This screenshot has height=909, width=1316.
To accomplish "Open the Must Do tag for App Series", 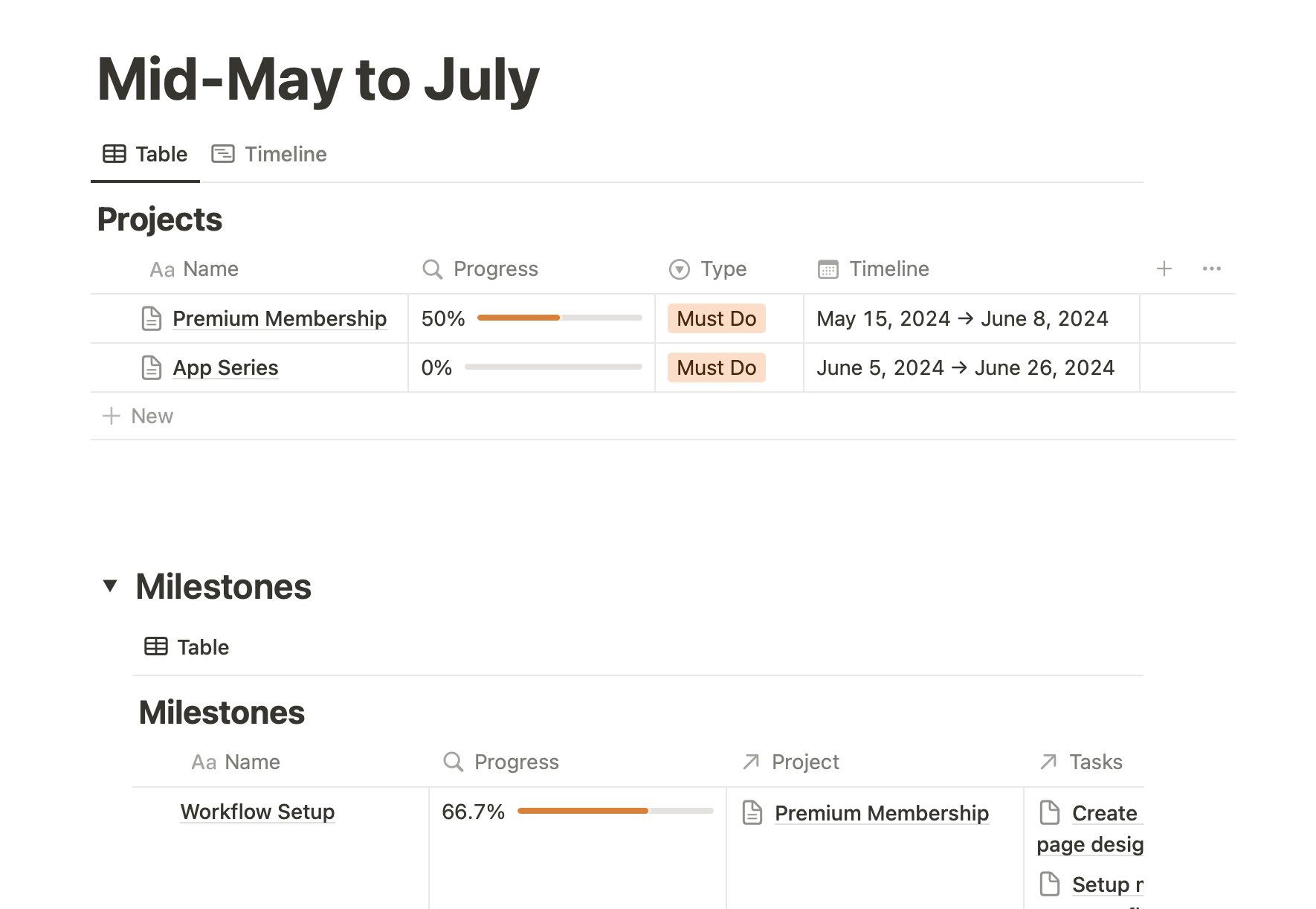I will (x=716, y=367).
